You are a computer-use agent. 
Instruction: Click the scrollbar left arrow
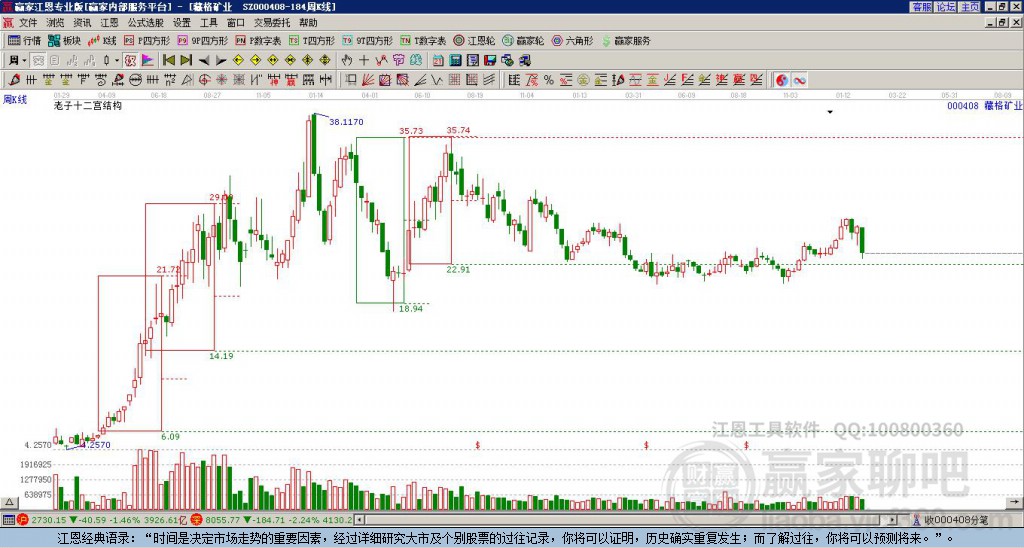(359, 520)
